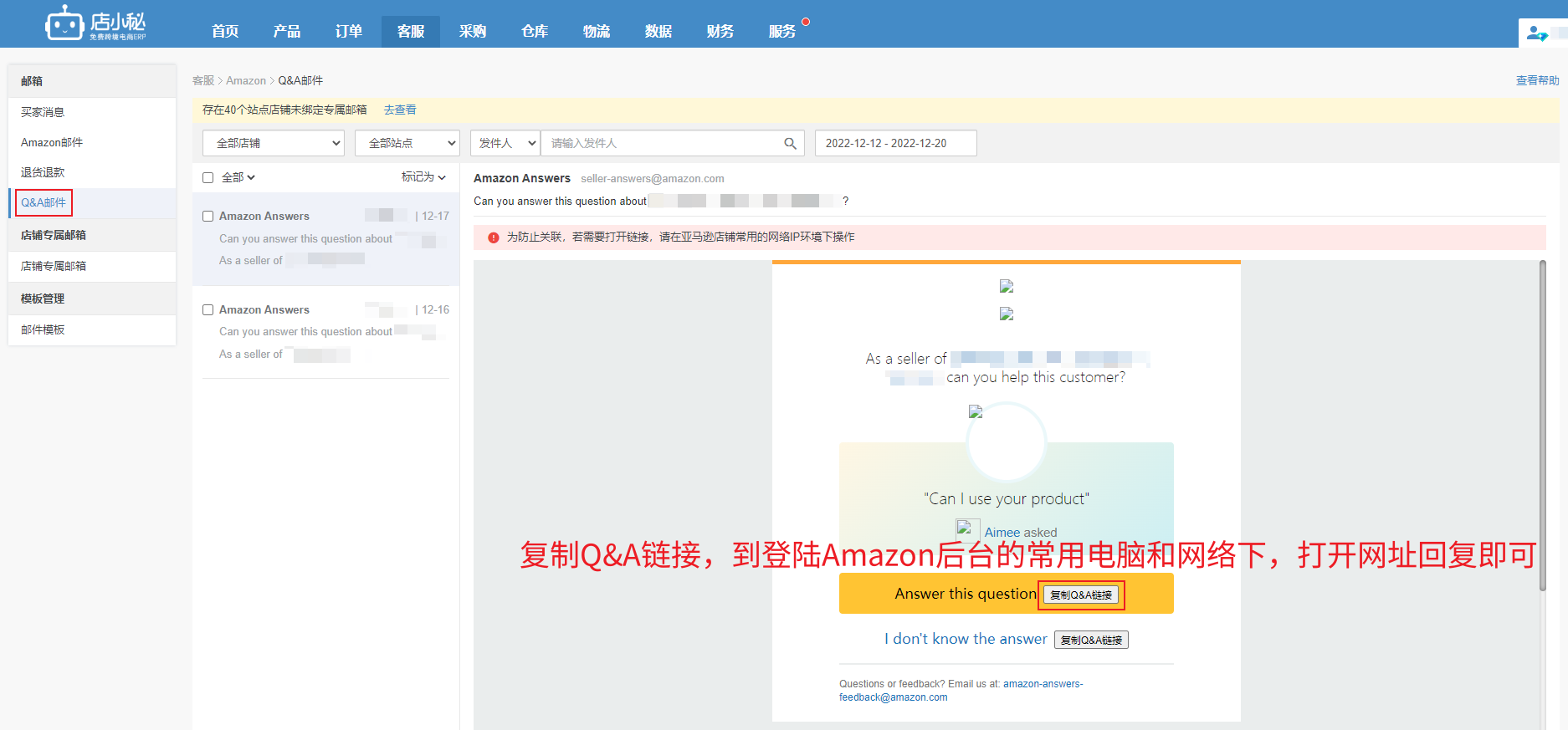Screen dimensions: 1568x730
Task: Click Aimee's avatar image icon
Action: click(x=967, y=529)
